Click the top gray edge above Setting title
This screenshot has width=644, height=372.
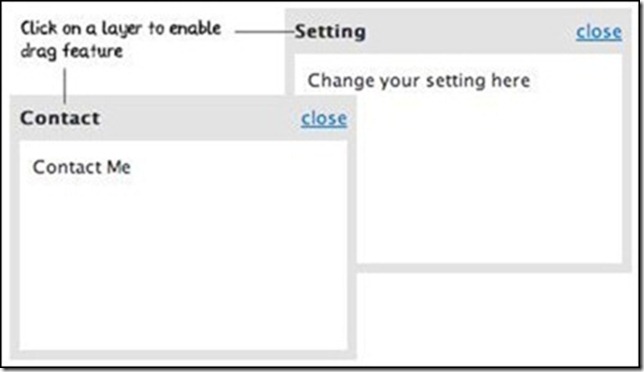coord(458,14)
